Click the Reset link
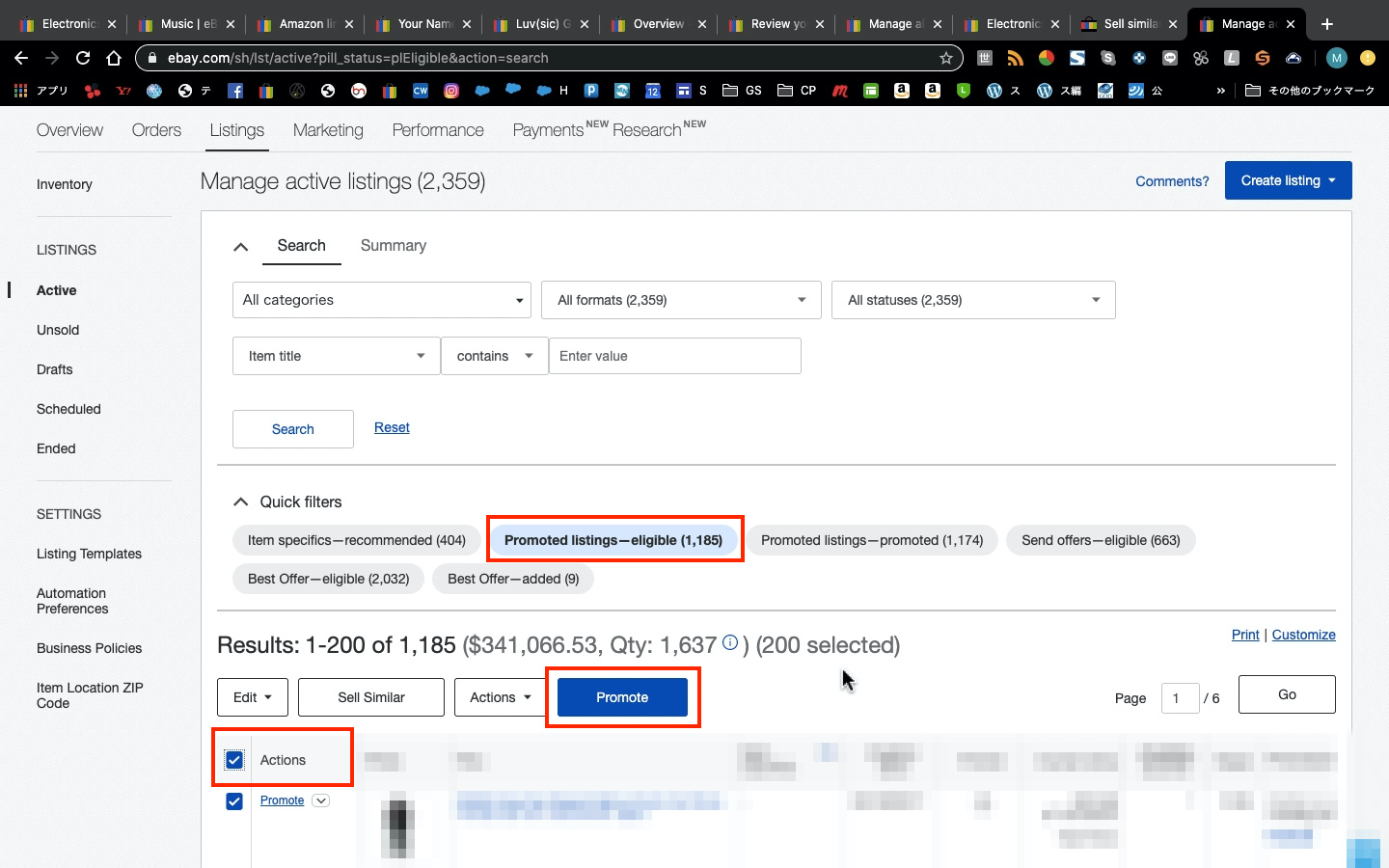Viewport: 1389px width, 868px height. [392, 427]
